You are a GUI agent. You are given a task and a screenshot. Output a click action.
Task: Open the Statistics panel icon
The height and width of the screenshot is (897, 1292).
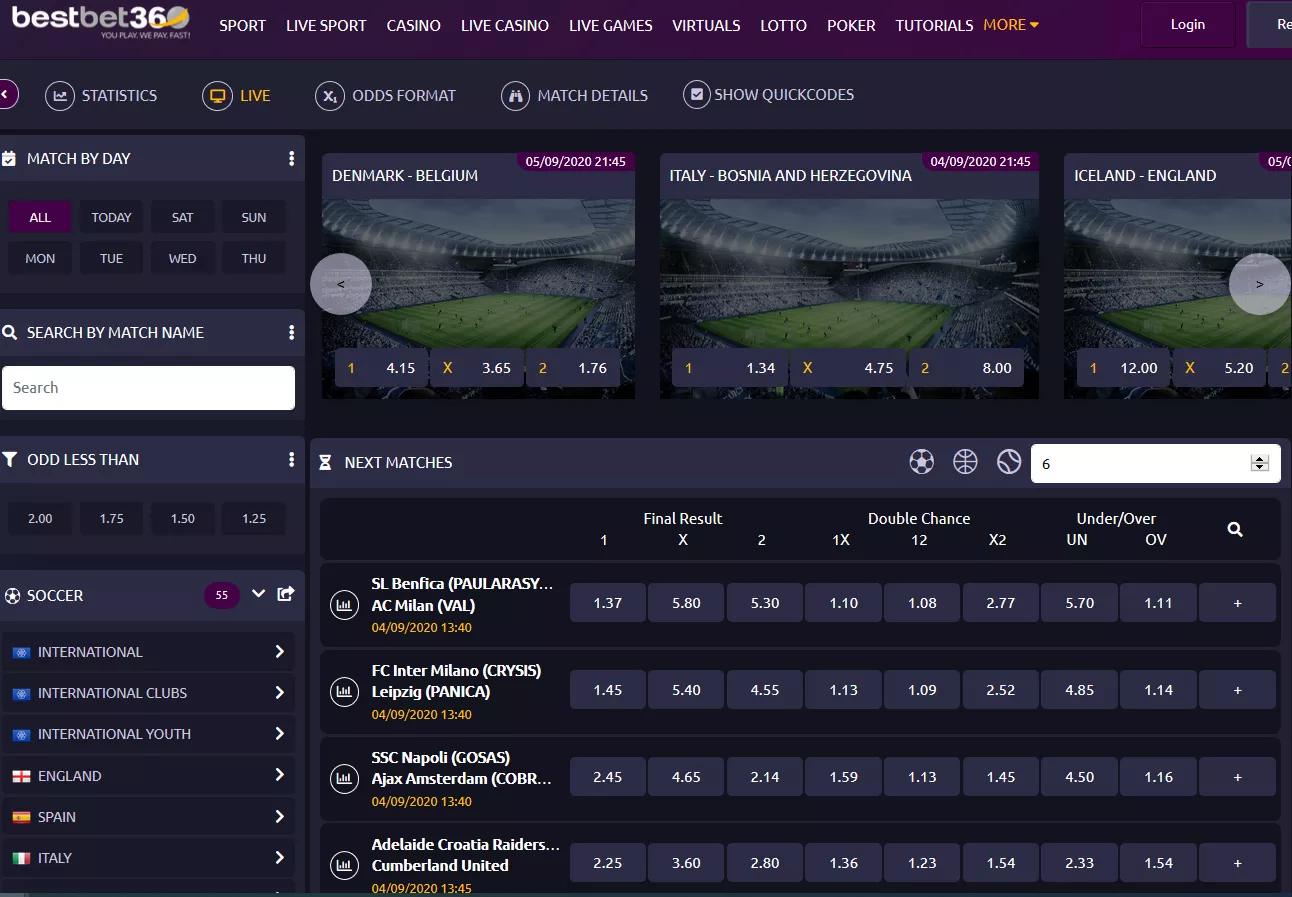62,95
